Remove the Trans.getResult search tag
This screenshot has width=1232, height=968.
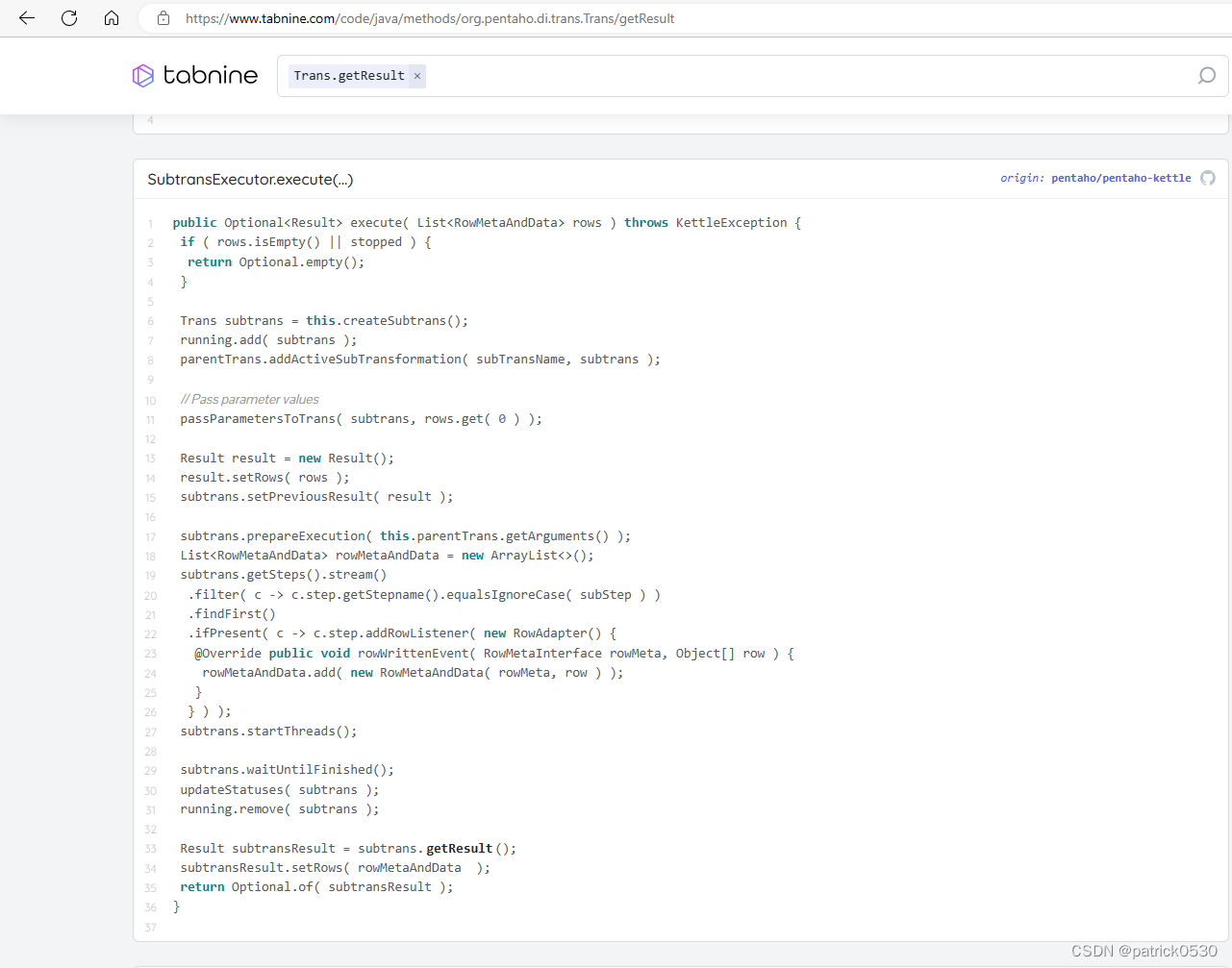416,75
